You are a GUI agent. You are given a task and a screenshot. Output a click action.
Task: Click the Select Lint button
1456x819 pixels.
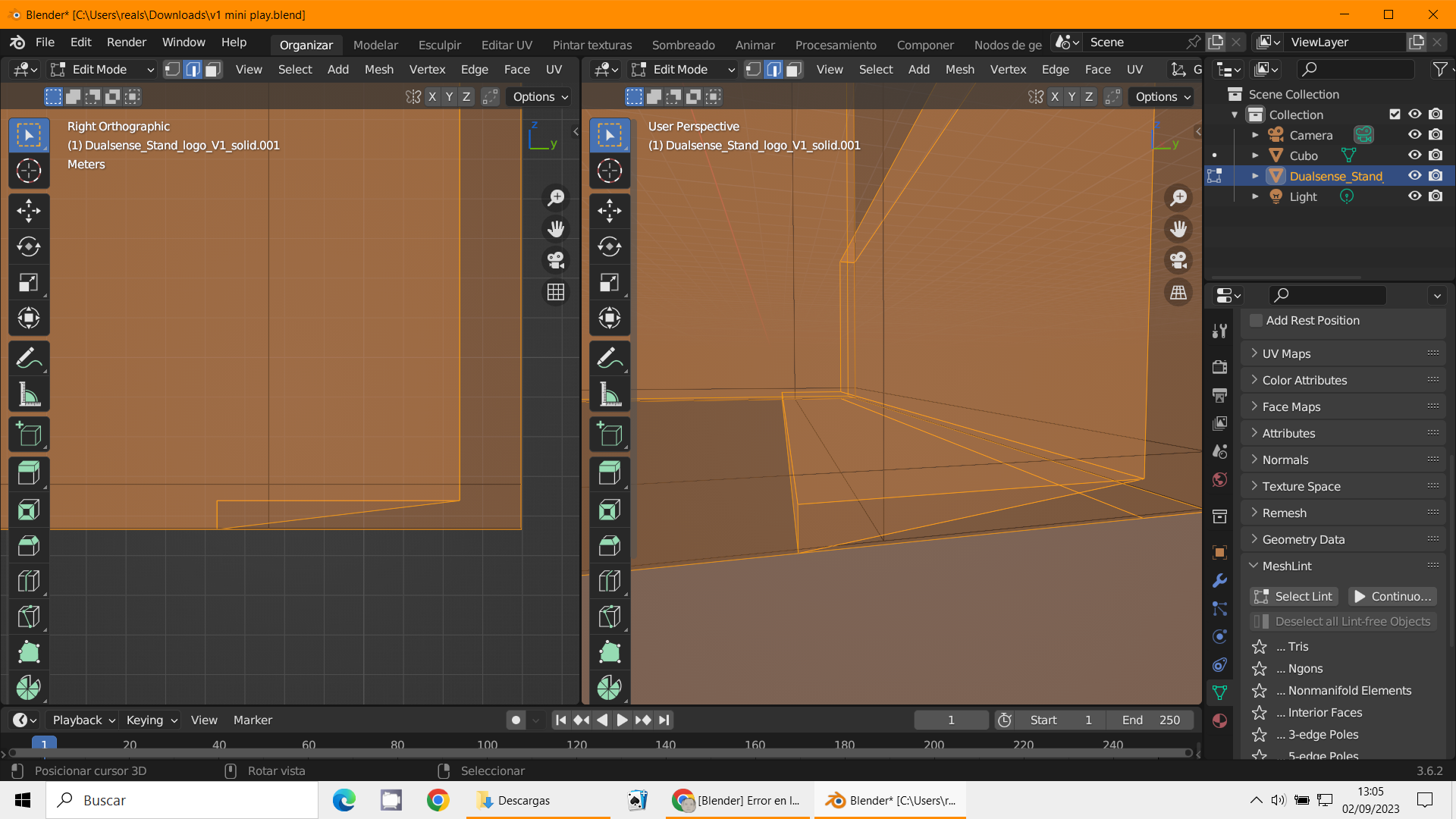1294,597
